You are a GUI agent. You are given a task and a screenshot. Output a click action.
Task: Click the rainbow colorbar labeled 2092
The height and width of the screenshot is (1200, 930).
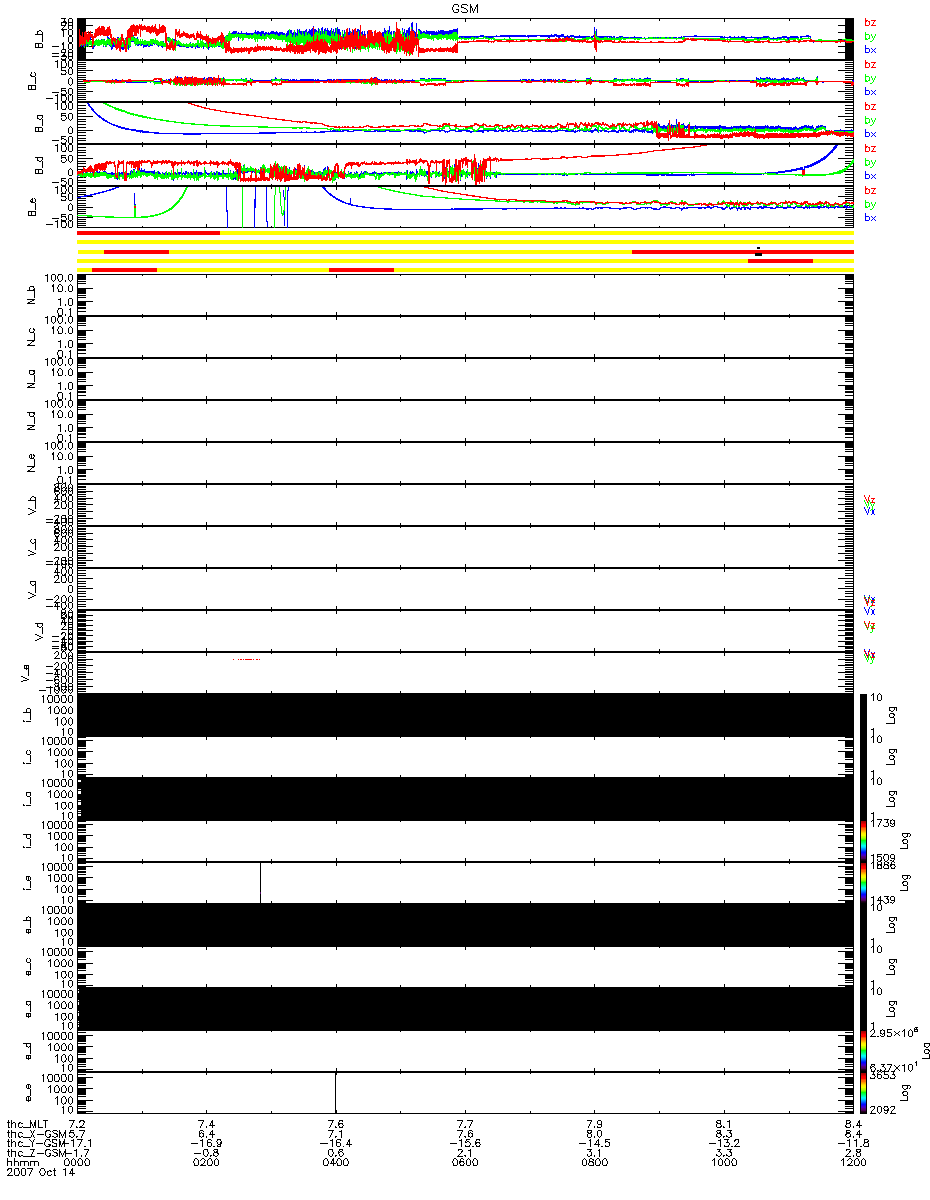pyautogui.click(x=861, y=1092)
